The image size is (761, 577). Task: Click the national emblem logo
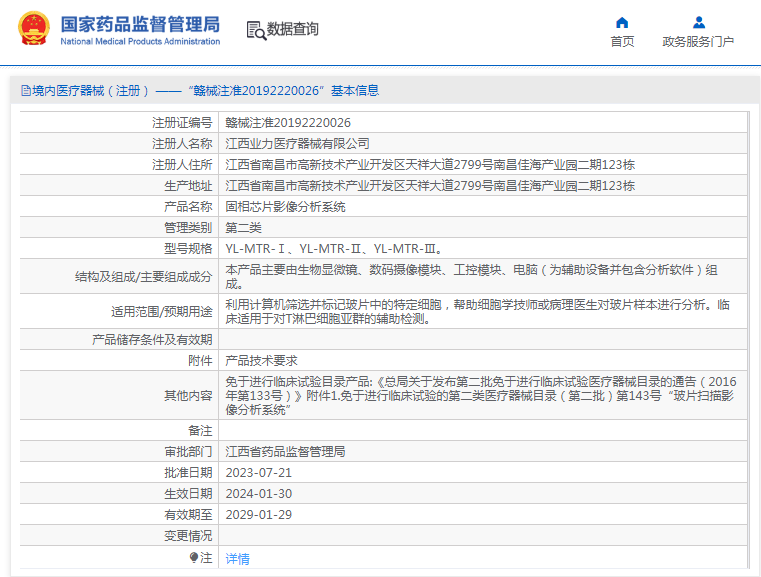[33, 29]
